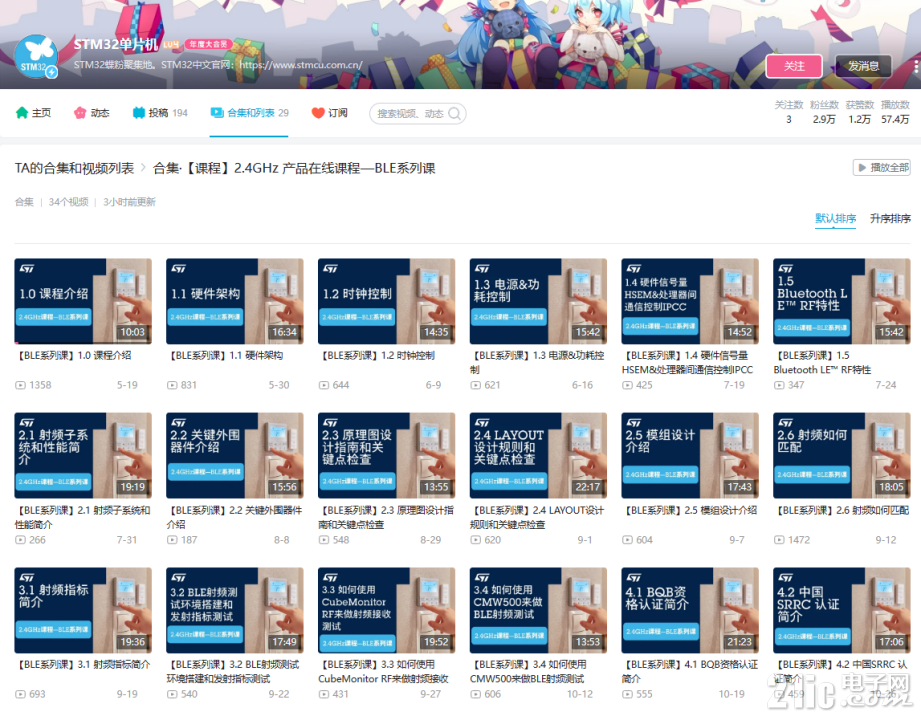Click the 3小时前更新 update text
Viewport: 921px width, 716px height.
tap(129, 202)
